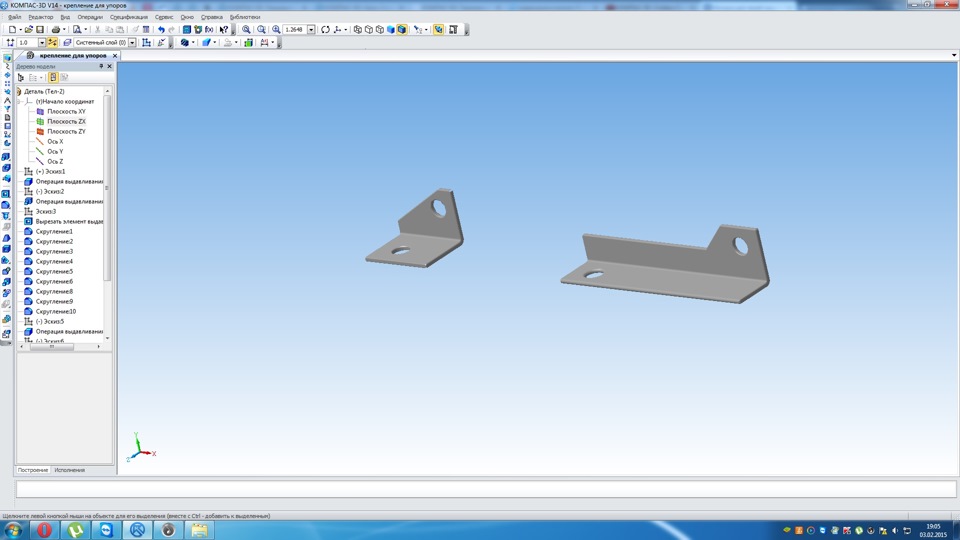The width and height of the screenshot is (960, 540).
Task: Open the cursor step 1.0 dropdown arrow
Action: 42,42
